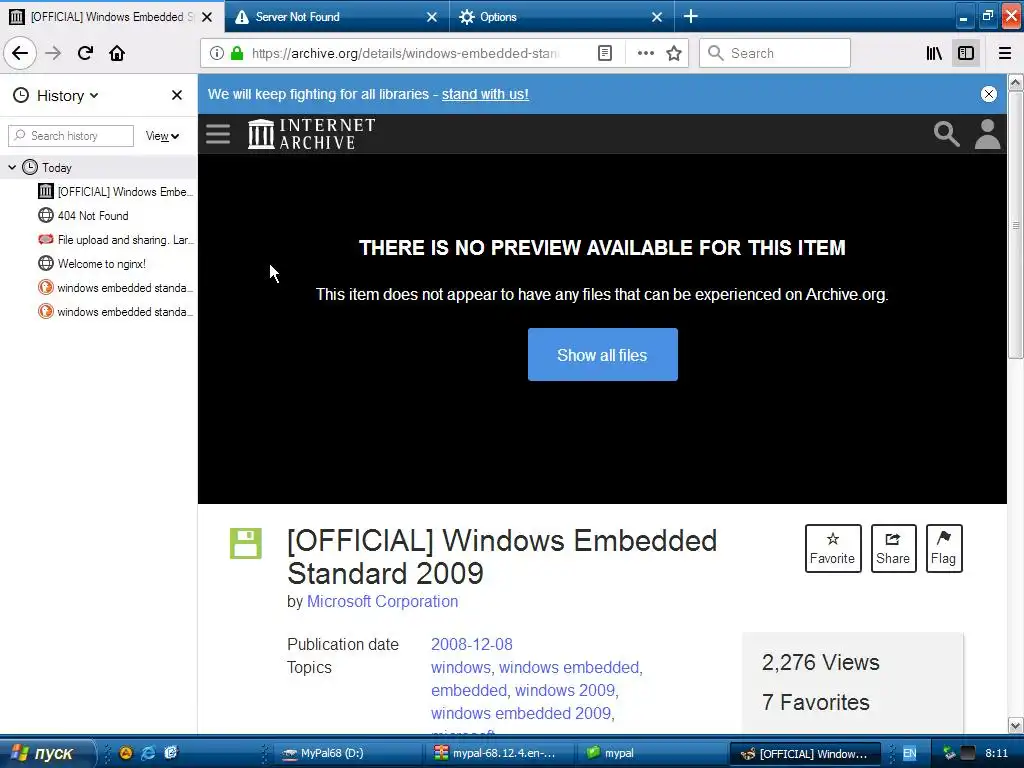Image resolution: width=1024 pixels, height=768 pixels.
Task: Open first windows embedded standa... history entry
Action: coord(116,288)
